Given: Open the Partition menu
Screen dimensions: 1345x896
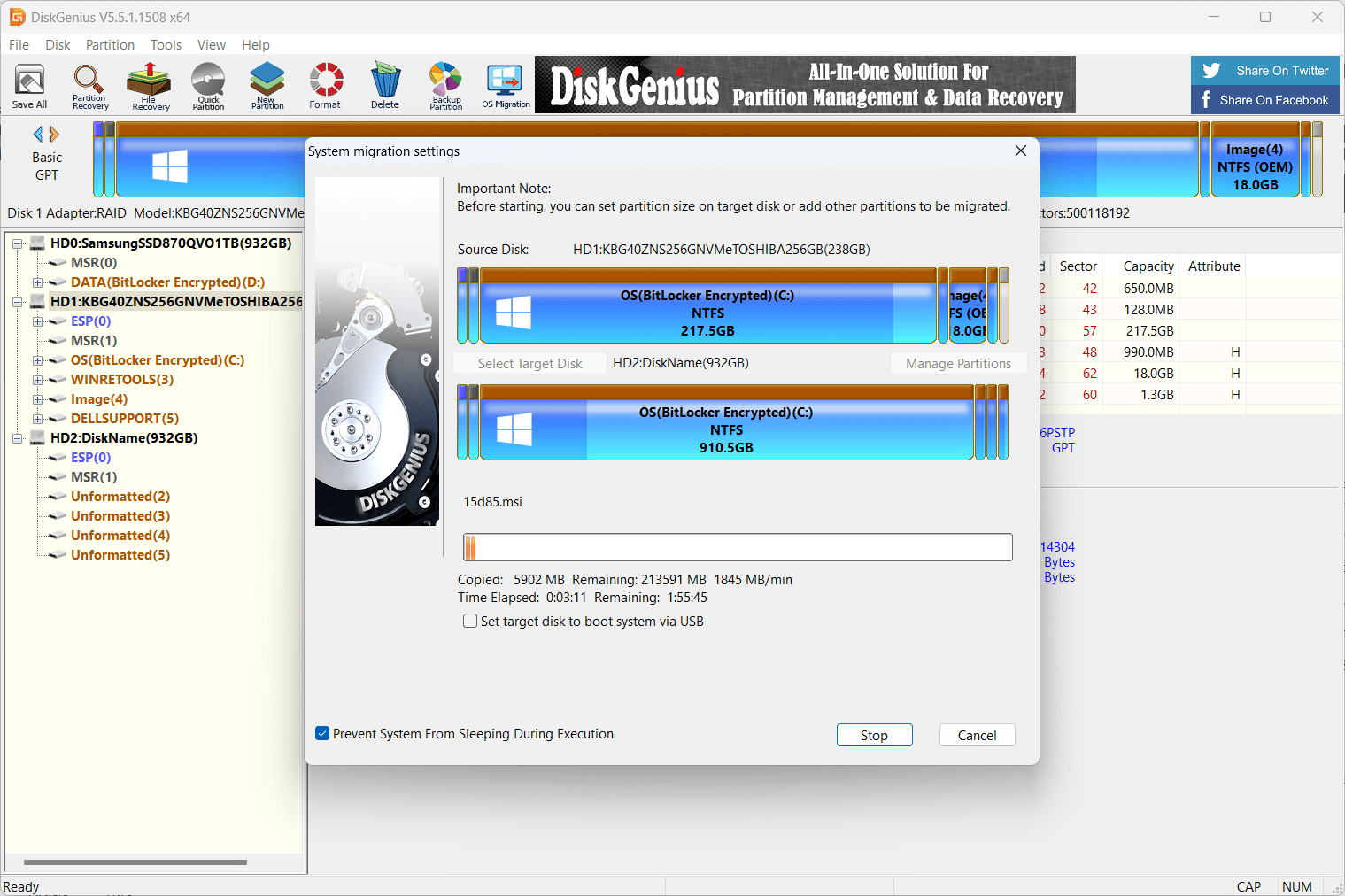Looking at the screenshot, I should click(x=110, y=44).
